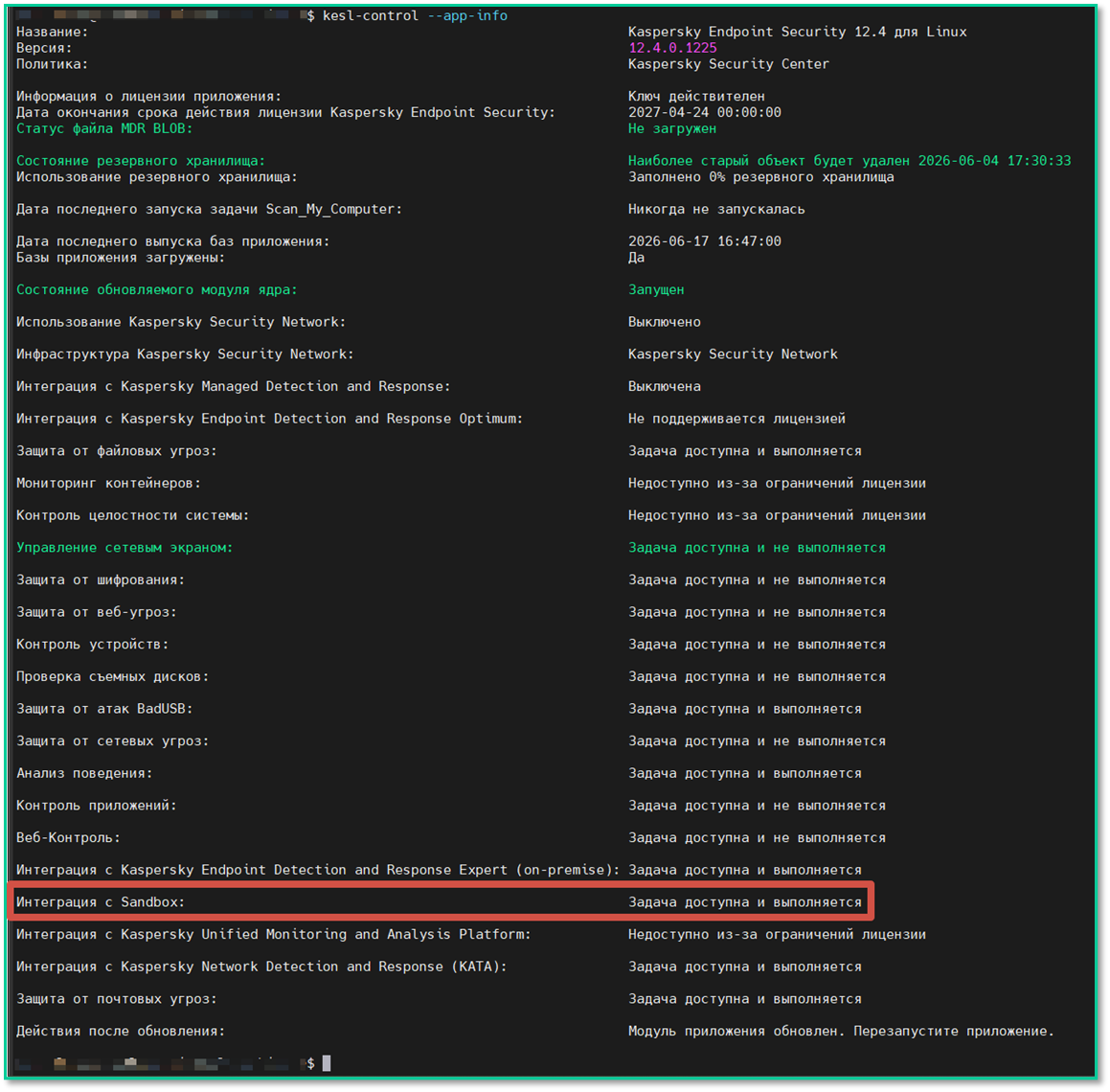Screen dimensions: 1110x1092
Task: Click the Анализ поведения: label
Action: click(x=84, y=773)
